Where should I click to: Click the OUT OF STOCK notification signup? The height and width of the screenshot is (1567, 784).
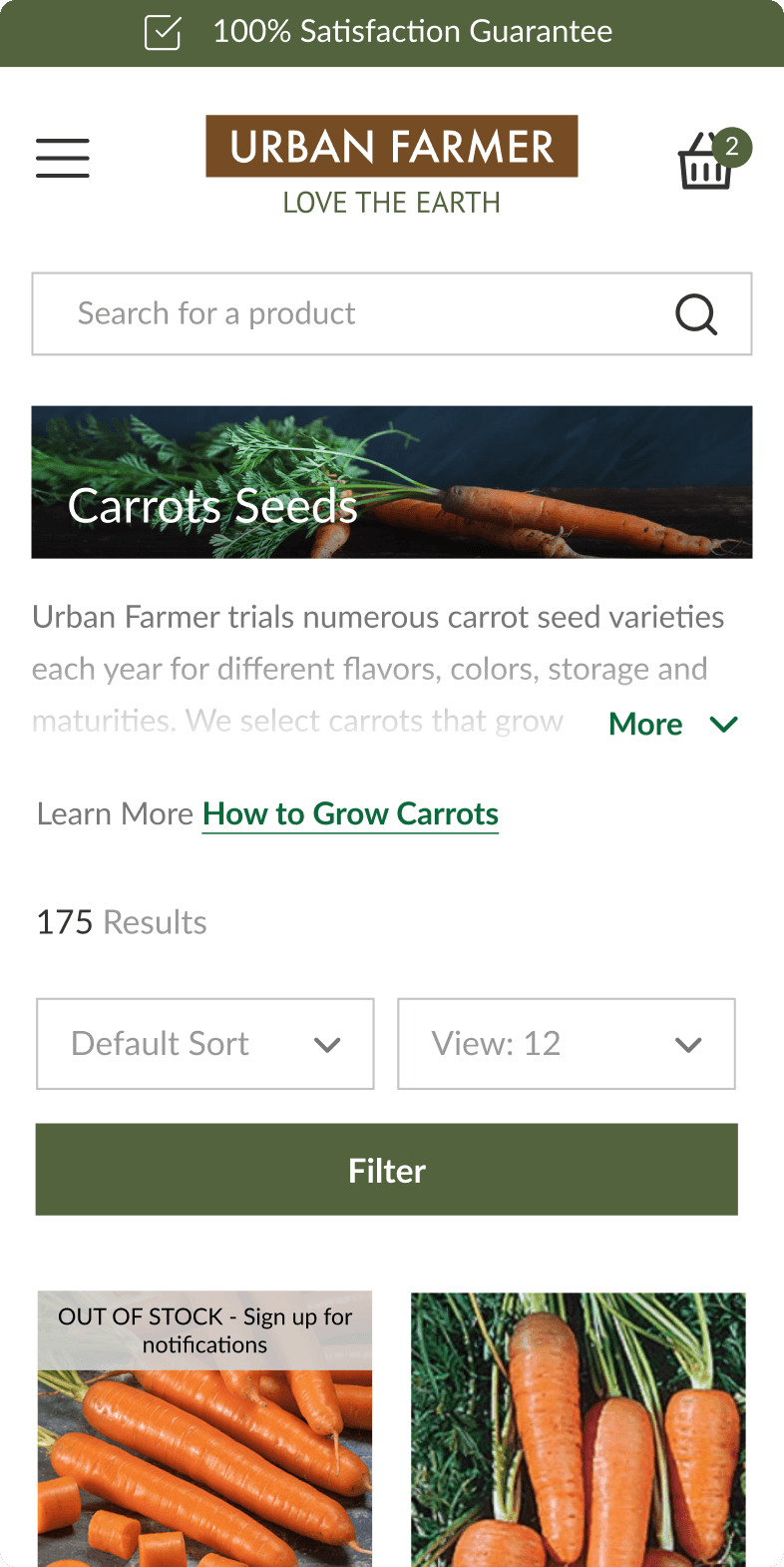204,1330
